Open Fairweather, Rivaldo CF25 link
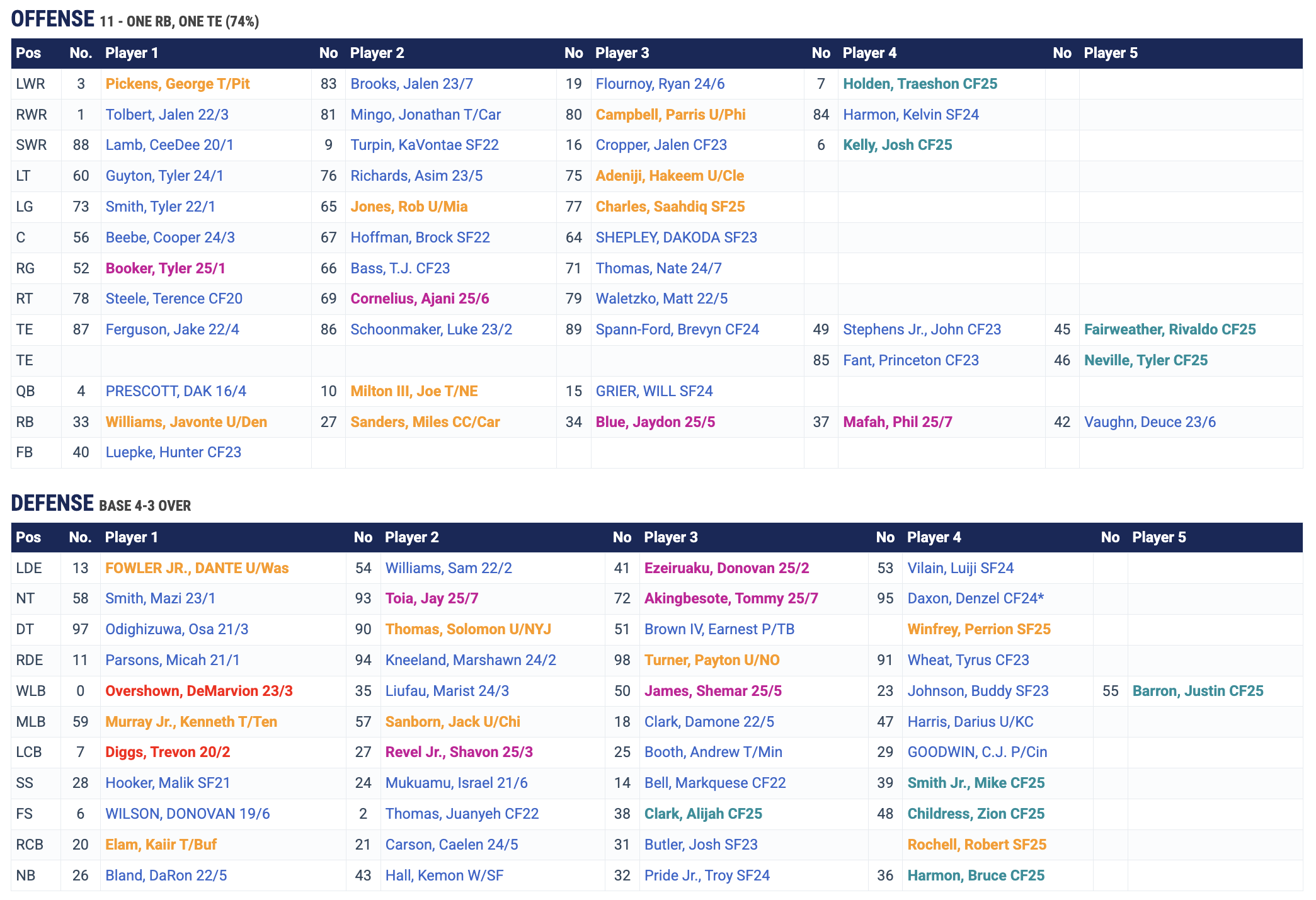 (1170, 329)
